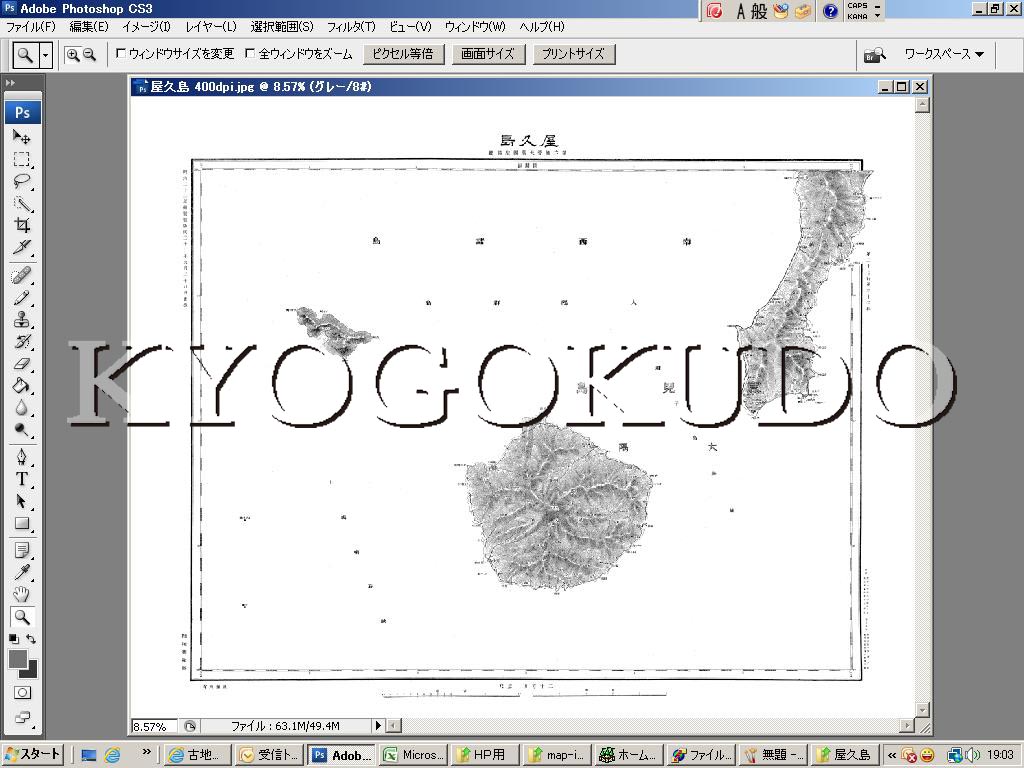Select the Eyedropper tool
The width and height of the screenshot is (1024, 768).
coord(22,572)
